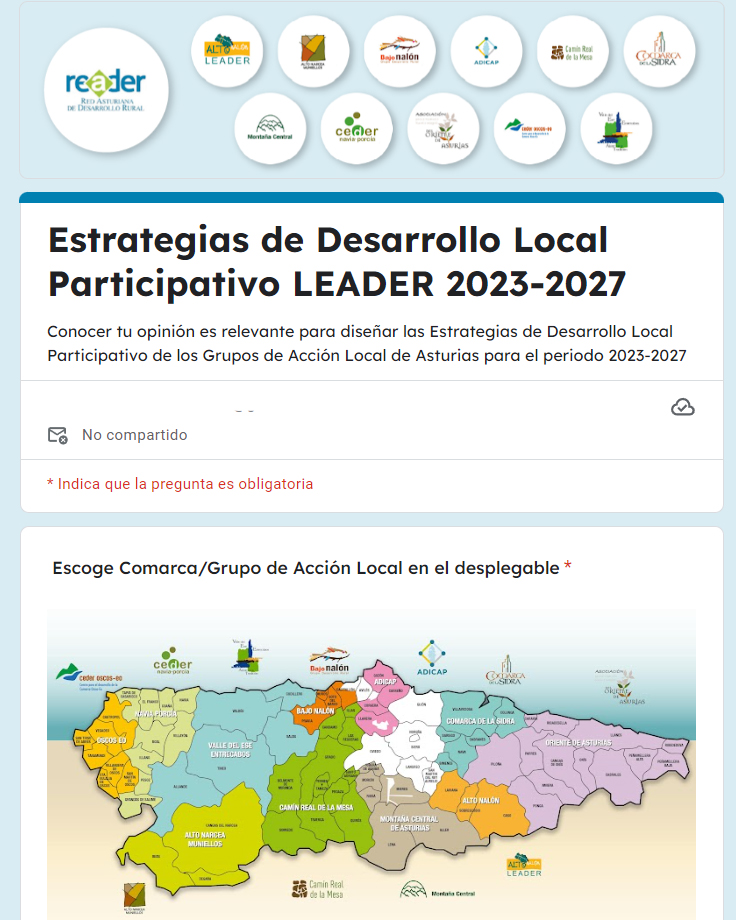Click the READER Red Asturiana logo in header
This screenshot has width=736, height=920.
106,90
